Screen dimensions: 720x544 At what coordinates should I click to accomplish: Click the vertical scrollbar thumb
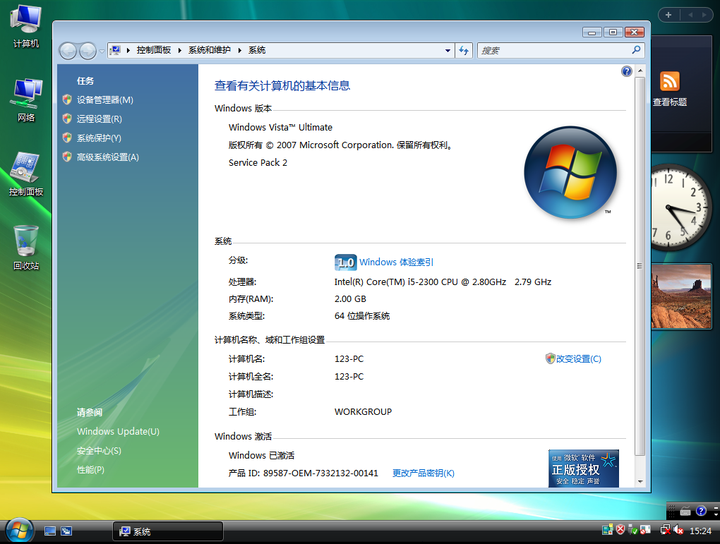coord(640,266)
